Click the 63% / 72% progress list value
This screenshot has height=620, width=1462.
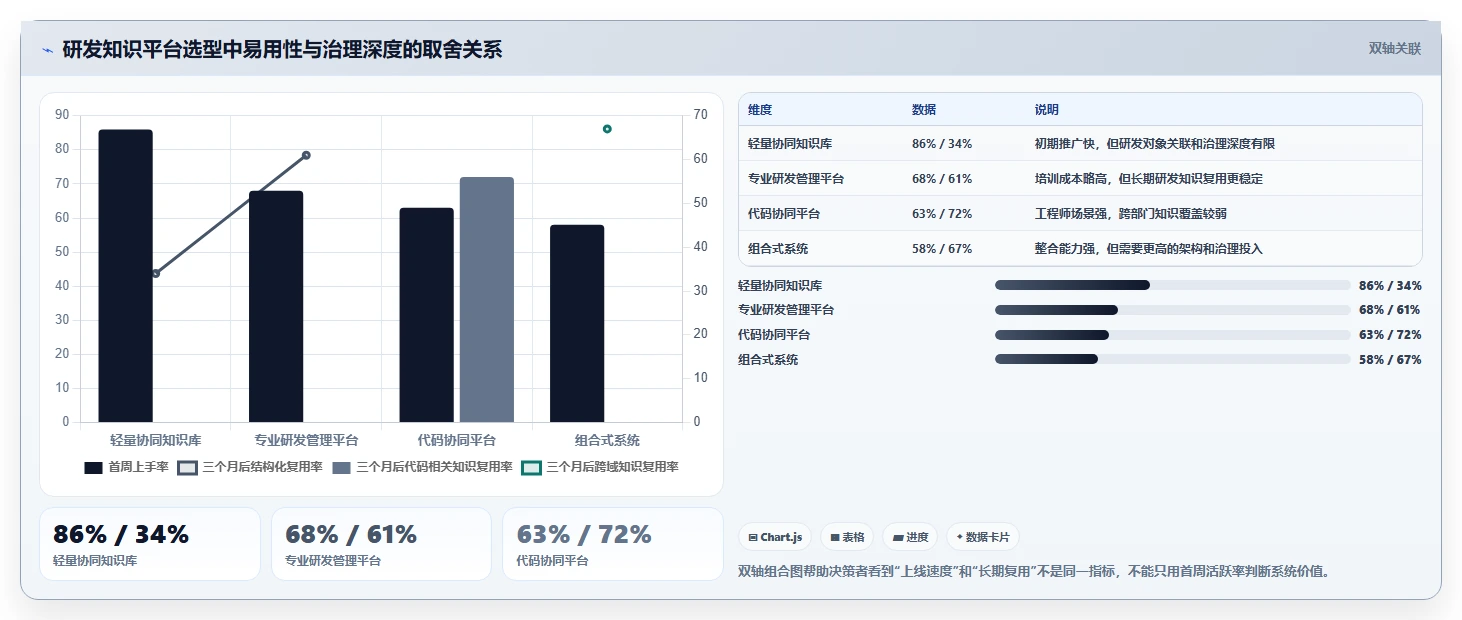pyautogui.click(x=1390, y=335)
